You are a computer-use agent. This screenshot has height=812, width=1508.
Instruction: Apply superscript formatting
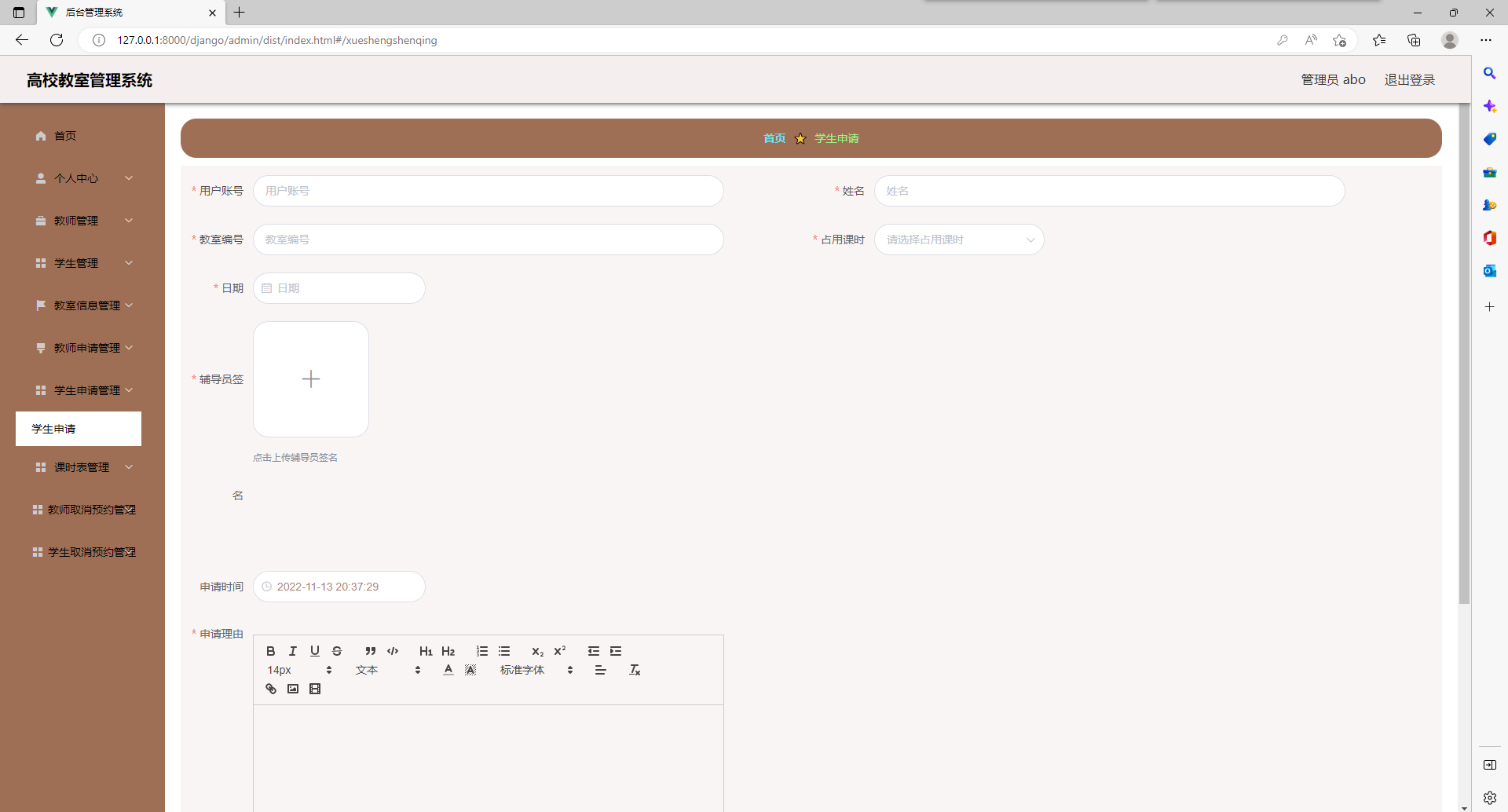coord(559,651)
